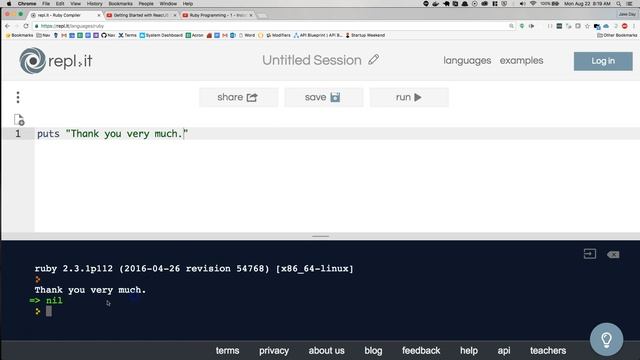Open Other Bookmarks folder
640x360 pixels.
click(x=617, y=36)
